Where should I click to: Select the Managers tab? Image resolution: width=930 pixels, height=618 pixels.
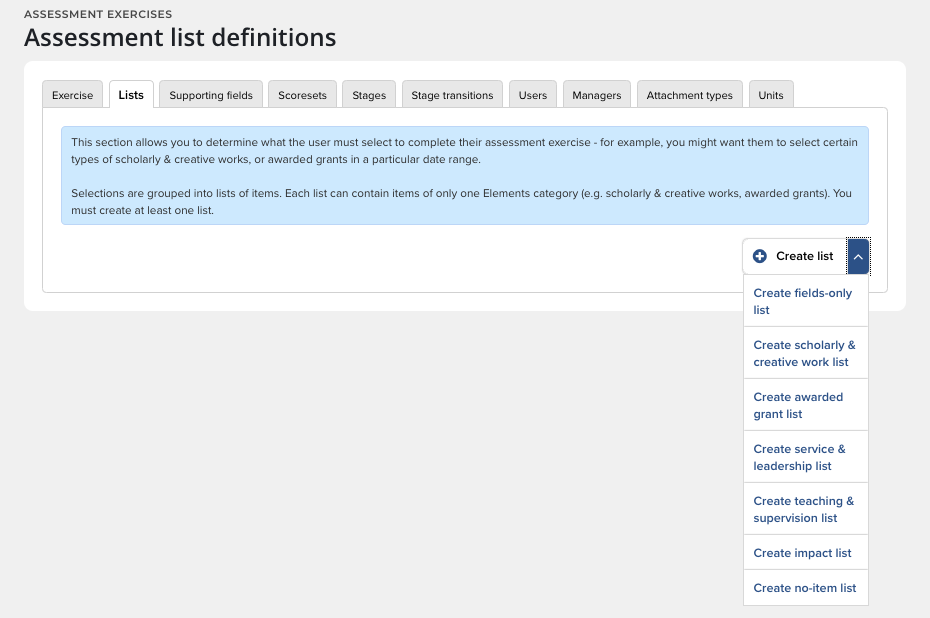pos(597,95)
